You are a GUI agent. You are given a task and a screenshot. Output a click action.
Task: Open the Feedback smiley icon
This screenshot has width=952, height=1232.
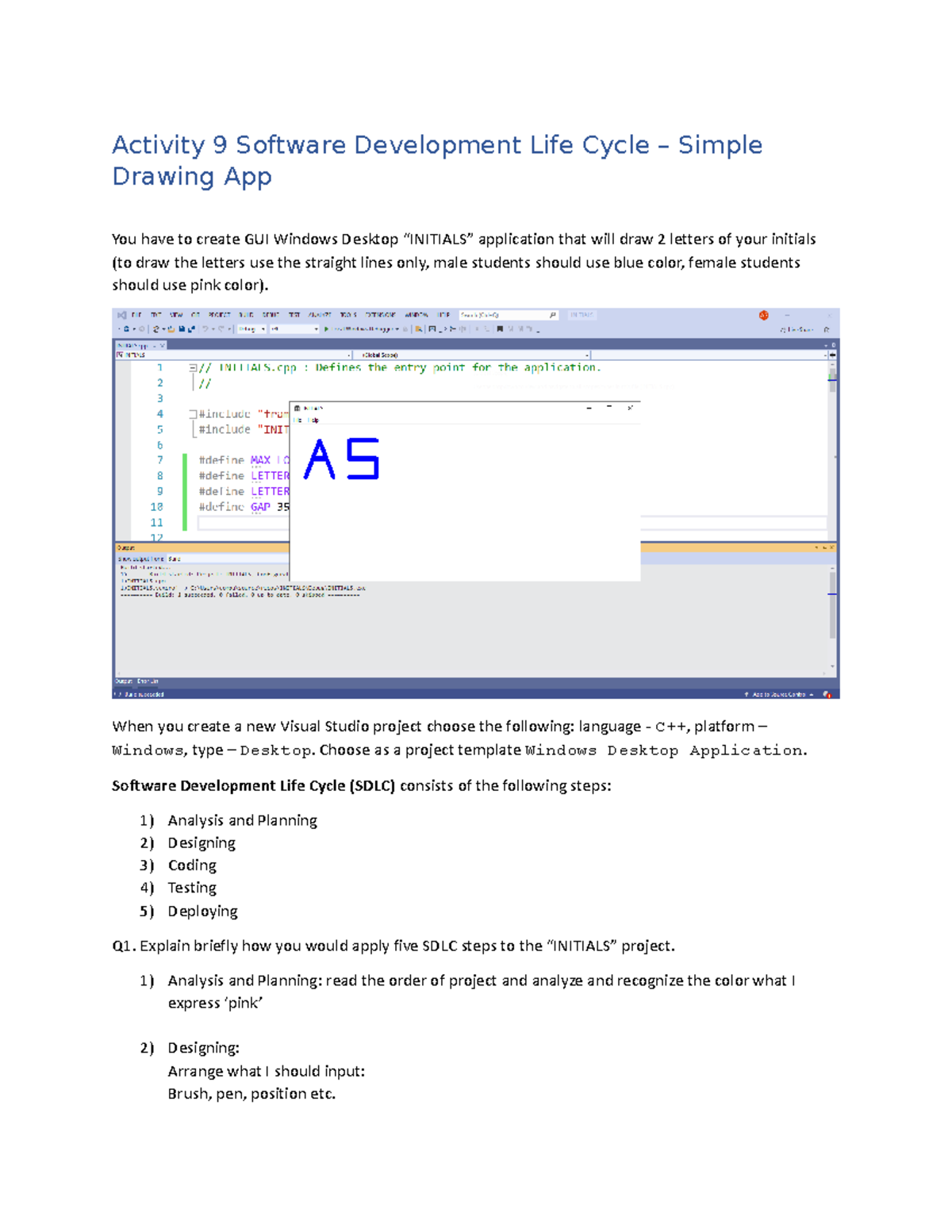[763, 315]
